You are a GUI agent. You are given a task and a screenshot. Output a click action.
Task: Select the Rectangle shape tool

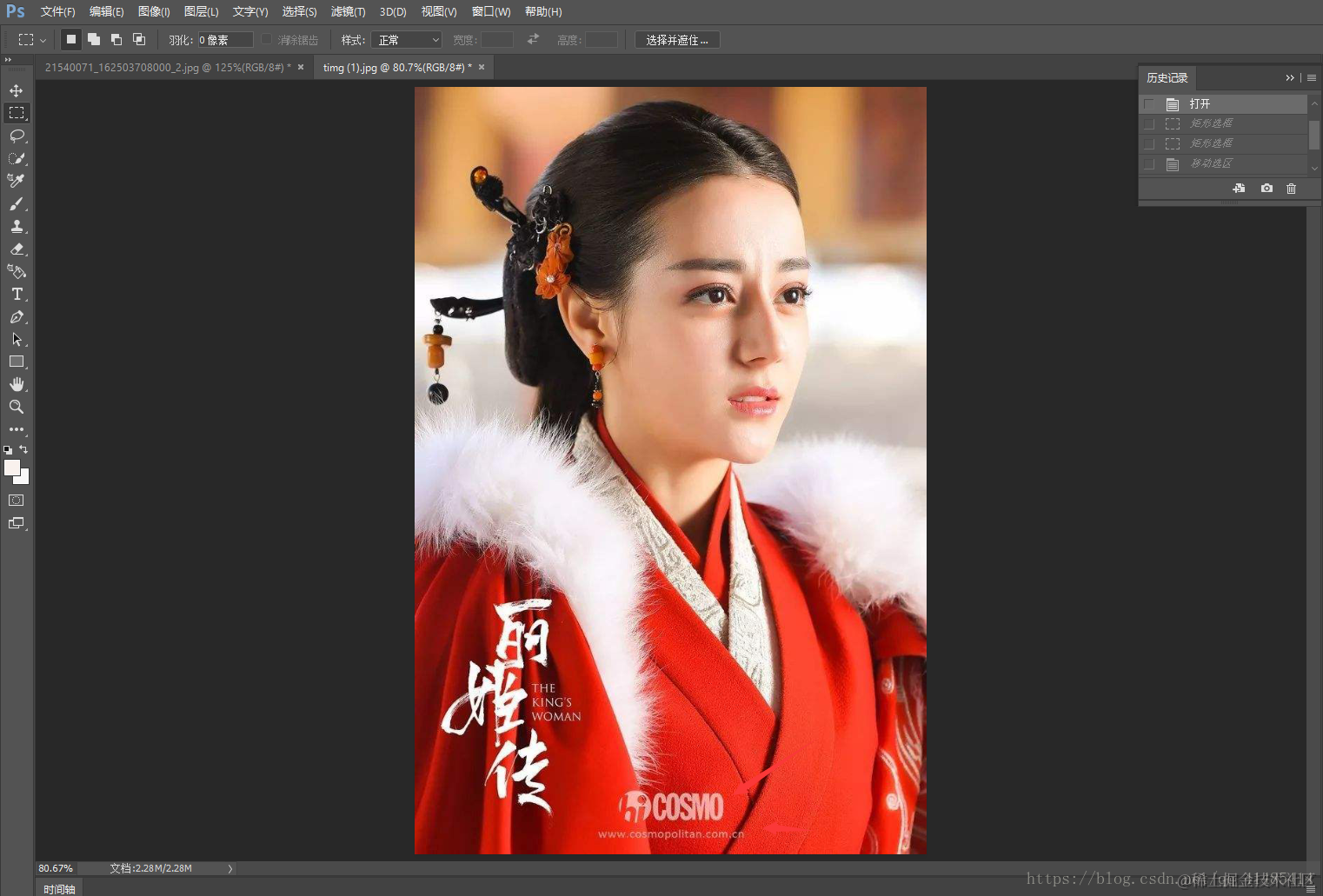[x=17, y=362]
